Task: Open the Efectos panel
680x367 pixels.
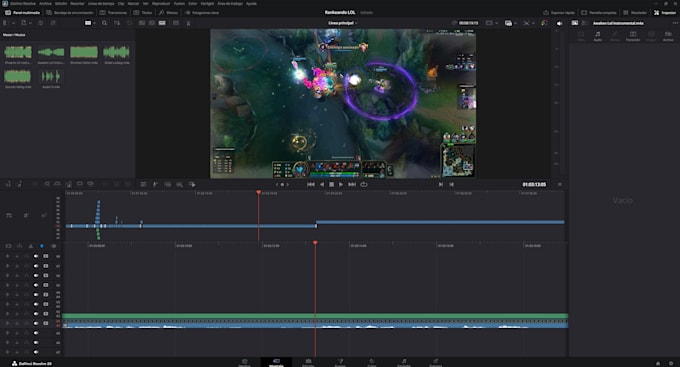Action: (168, 13)
